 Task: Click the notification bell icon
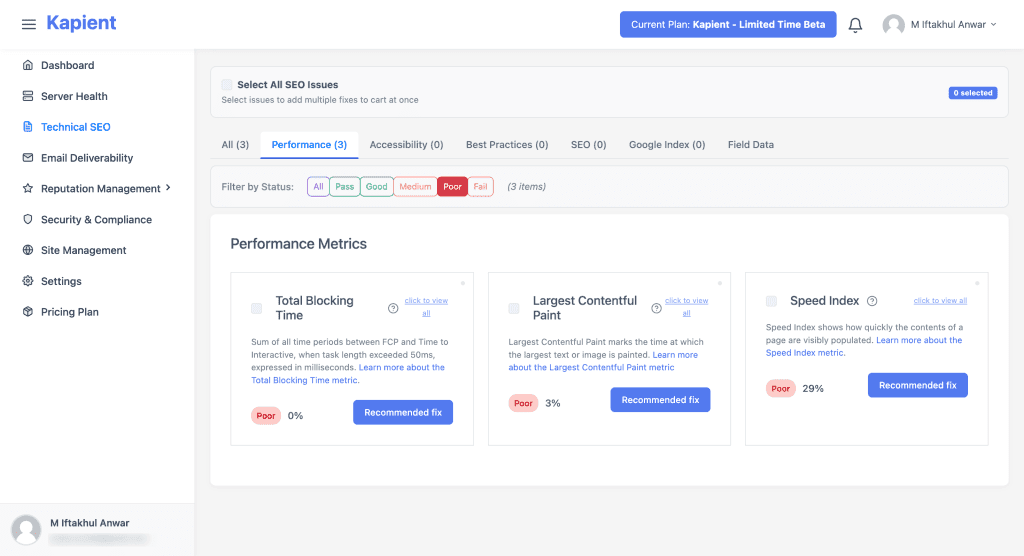pyautogui.click(x=855, y=25)
